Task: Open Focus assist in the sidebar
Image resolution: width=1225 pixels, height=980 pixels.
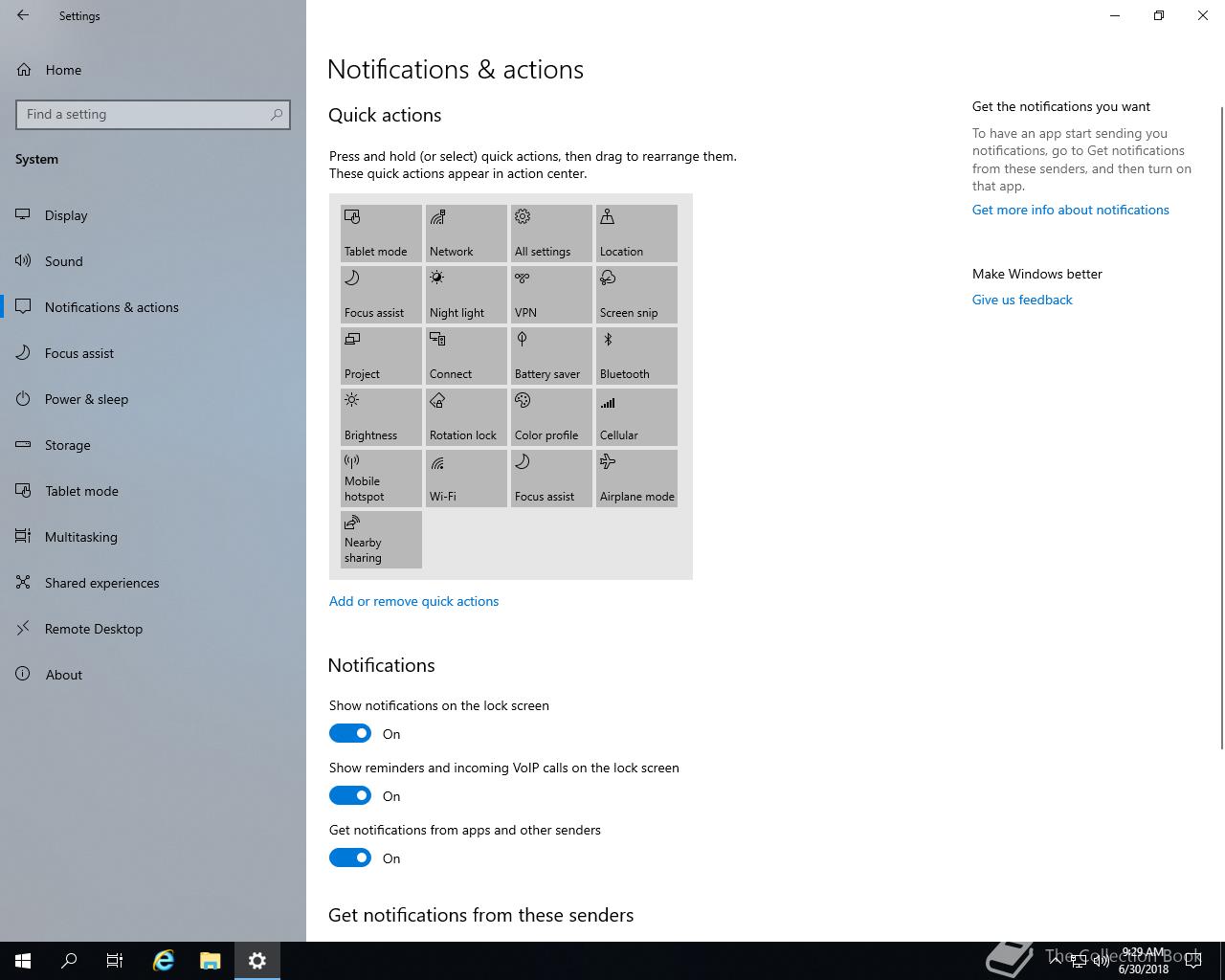Action: [153, 353]
